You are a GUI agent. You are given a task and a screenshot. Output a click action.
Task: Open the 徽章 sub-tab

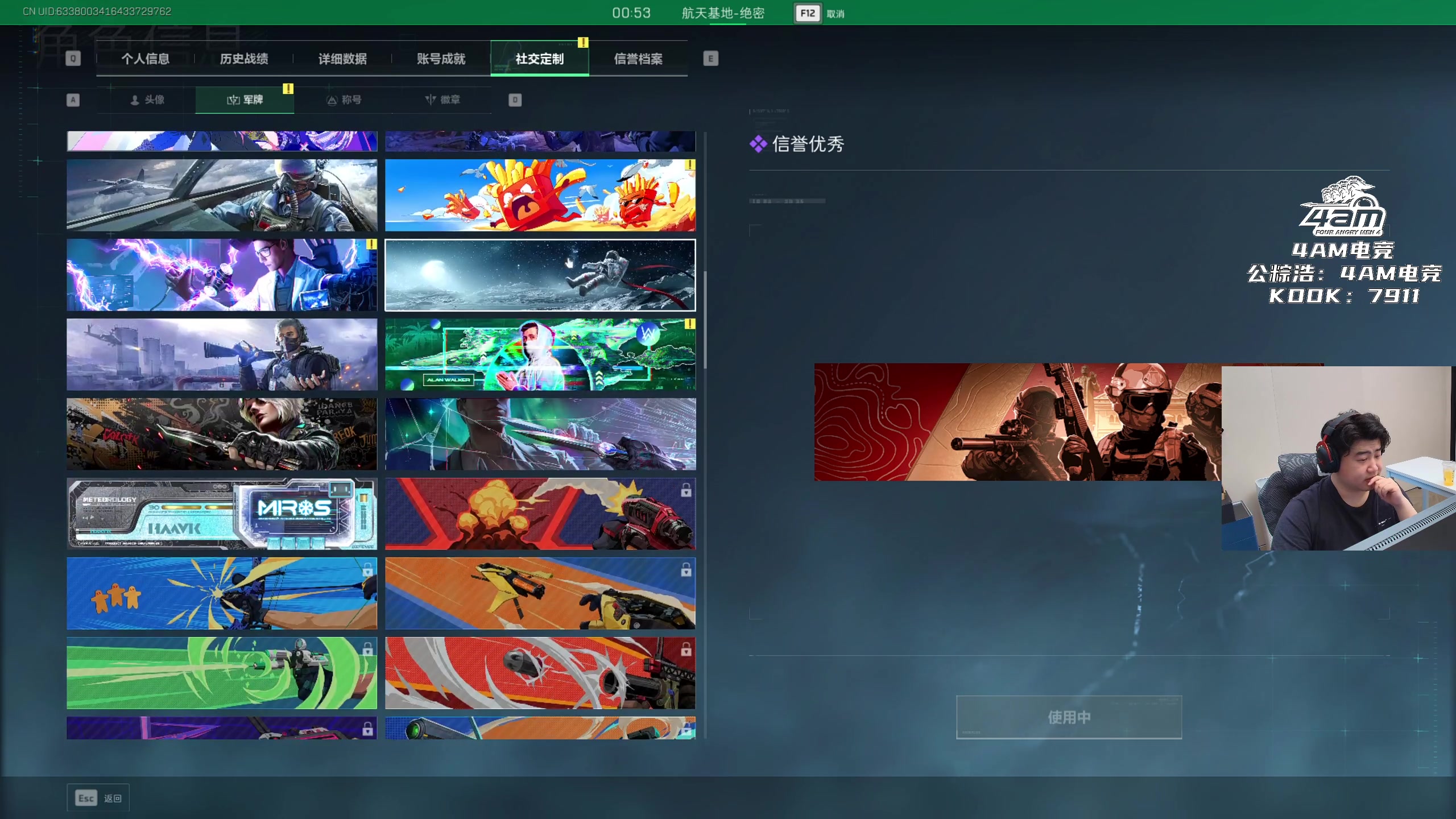[442, 100]
